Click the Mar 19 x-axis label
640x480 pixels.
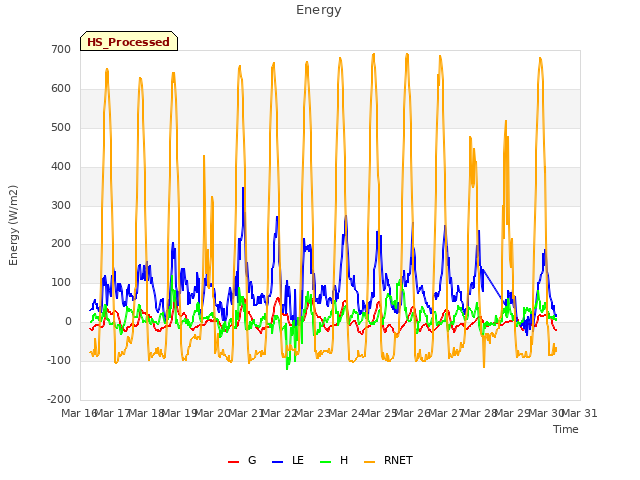click(180, 413)
